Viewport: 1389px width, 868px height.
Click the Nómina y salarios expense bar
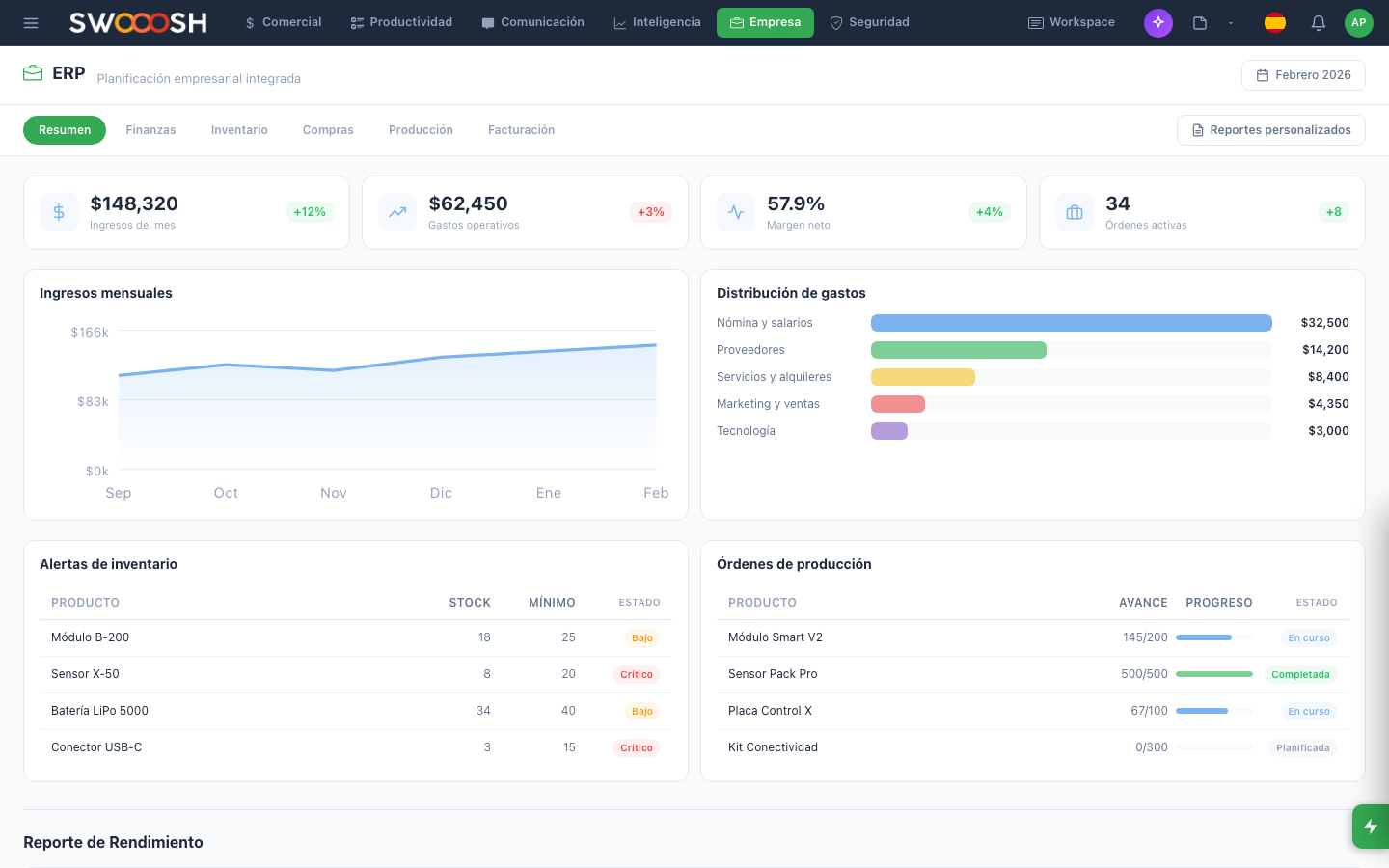(x=1071, y=323)
